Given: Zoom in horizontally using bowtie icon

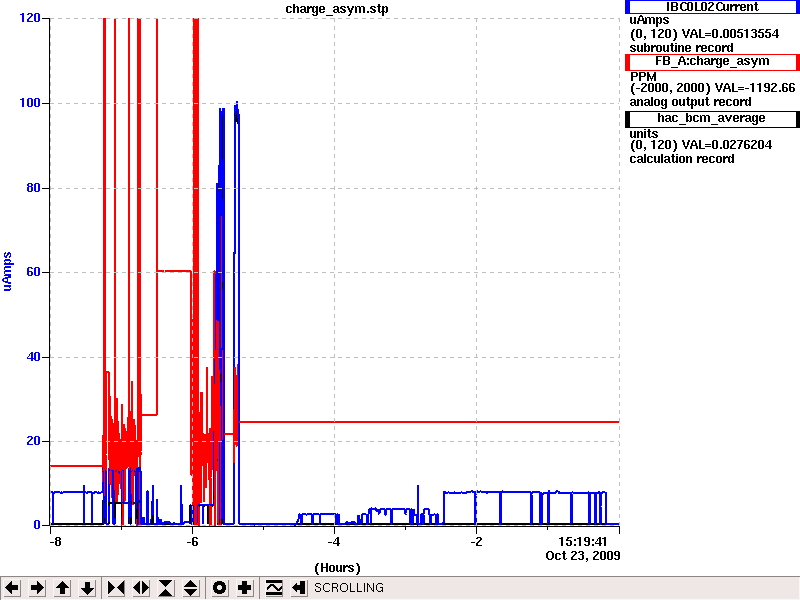Looking at the screenshot, I should [116, 588].
